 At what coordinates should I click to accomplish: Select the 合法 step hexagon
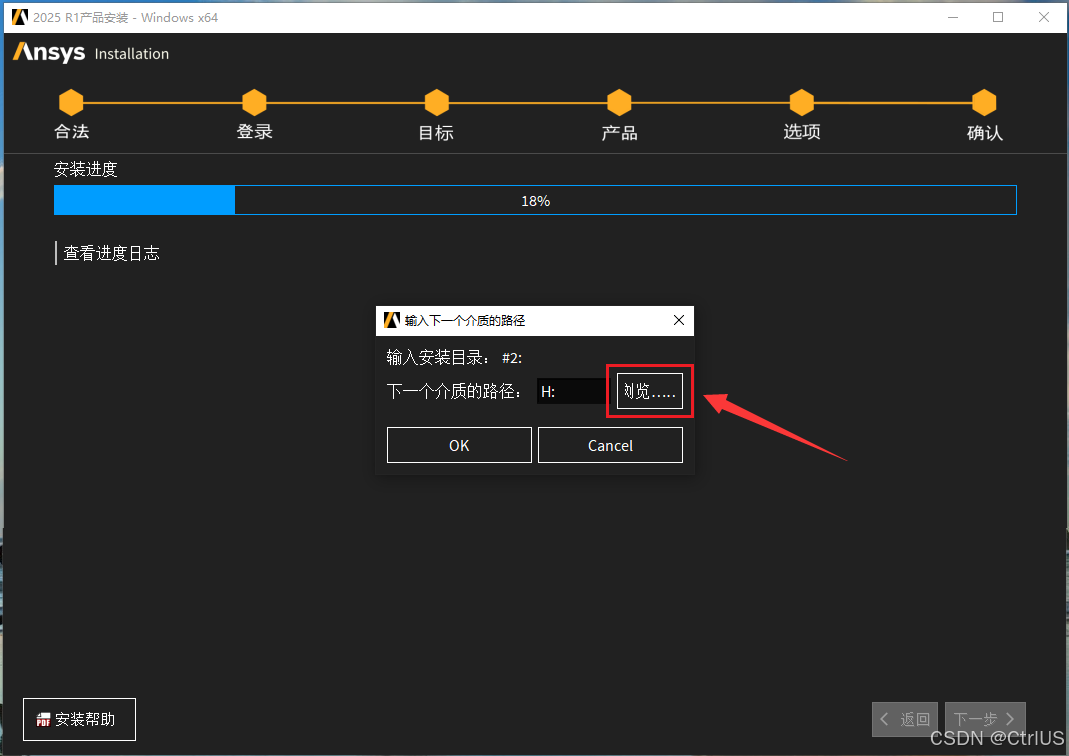click(x=71, y=103)
